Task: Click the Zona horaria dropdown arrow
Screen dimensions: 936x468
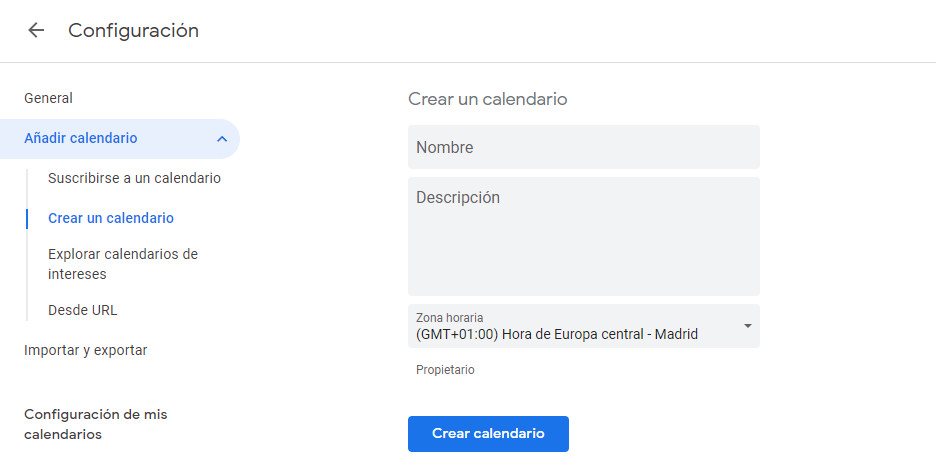Action: coord(747,326)
